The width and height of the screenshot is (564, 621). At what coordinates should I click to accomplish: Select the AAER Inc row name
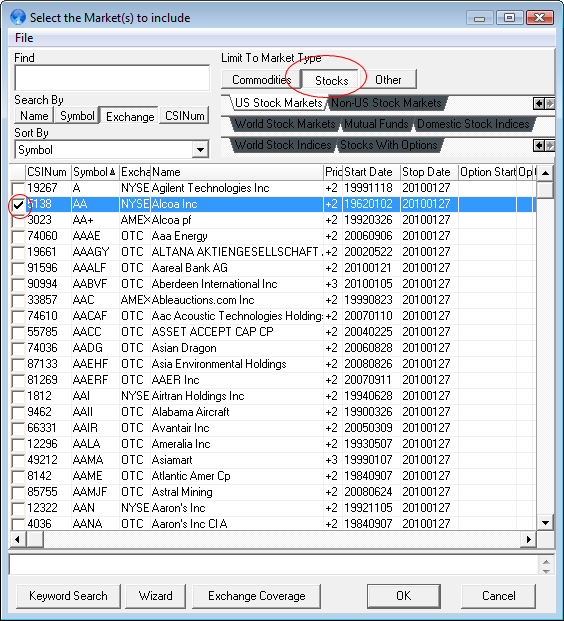point(175,380)
